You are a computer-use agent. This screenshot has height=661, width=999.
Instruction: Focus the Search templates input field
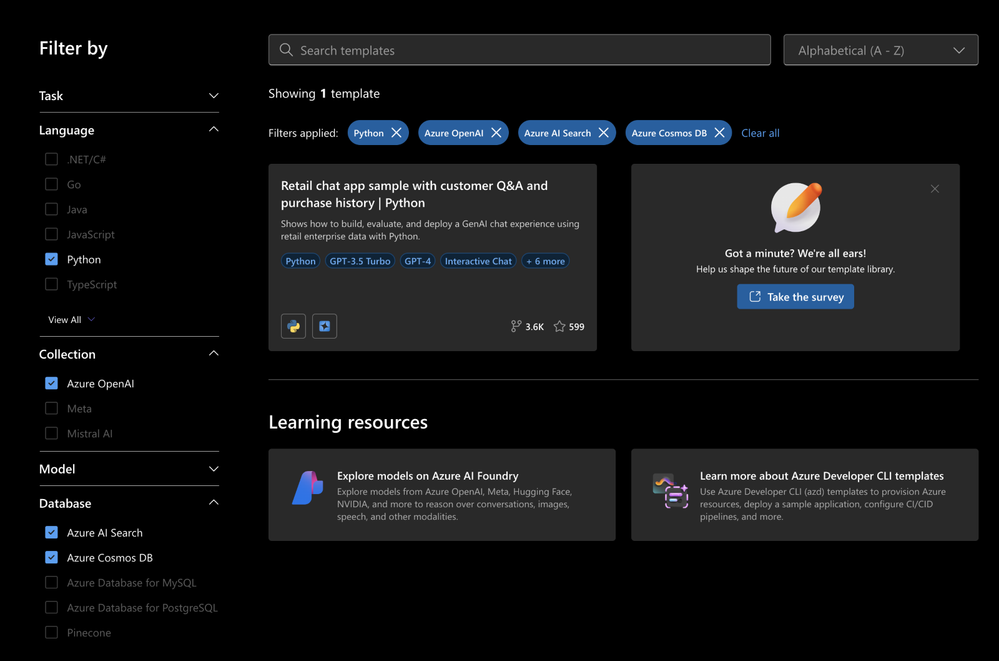[519, 50]
